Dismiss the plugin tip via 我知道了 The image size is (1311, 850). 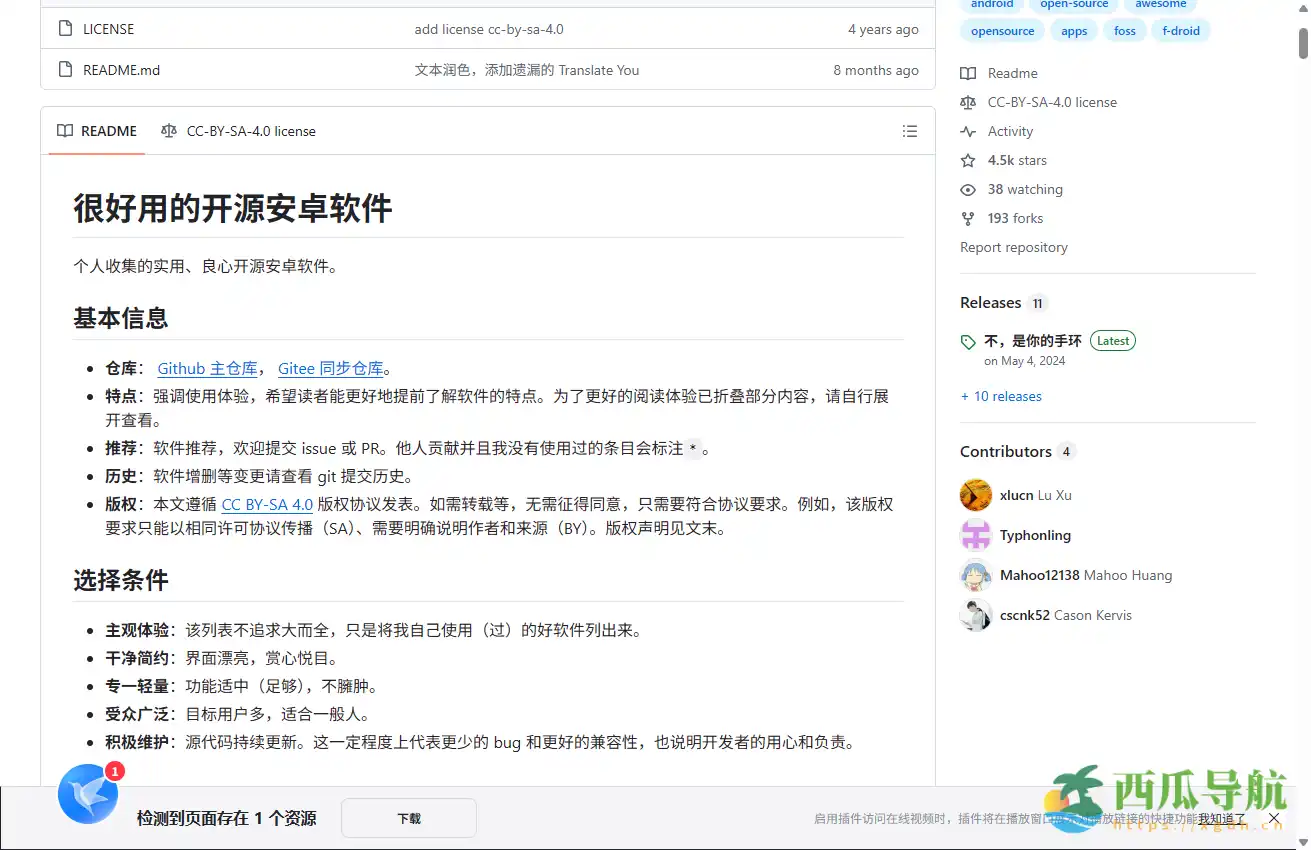[1222, 818]
